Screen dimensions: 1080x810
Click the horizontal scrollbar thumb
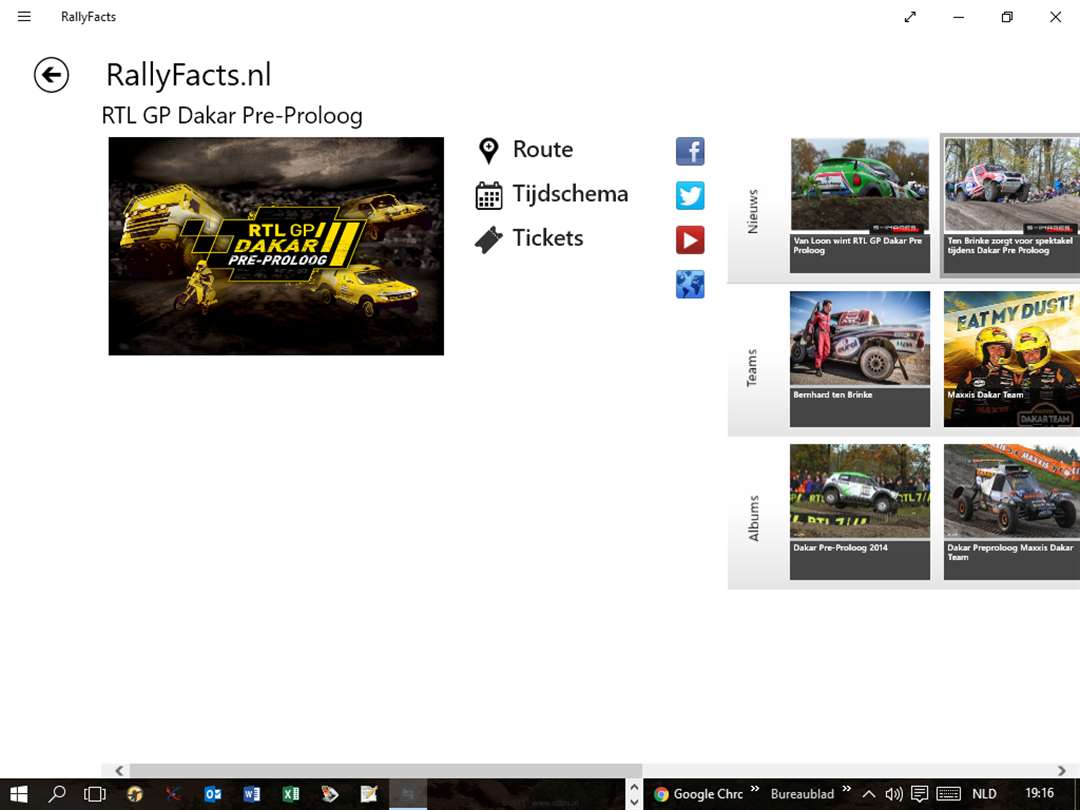coord(386,771)
